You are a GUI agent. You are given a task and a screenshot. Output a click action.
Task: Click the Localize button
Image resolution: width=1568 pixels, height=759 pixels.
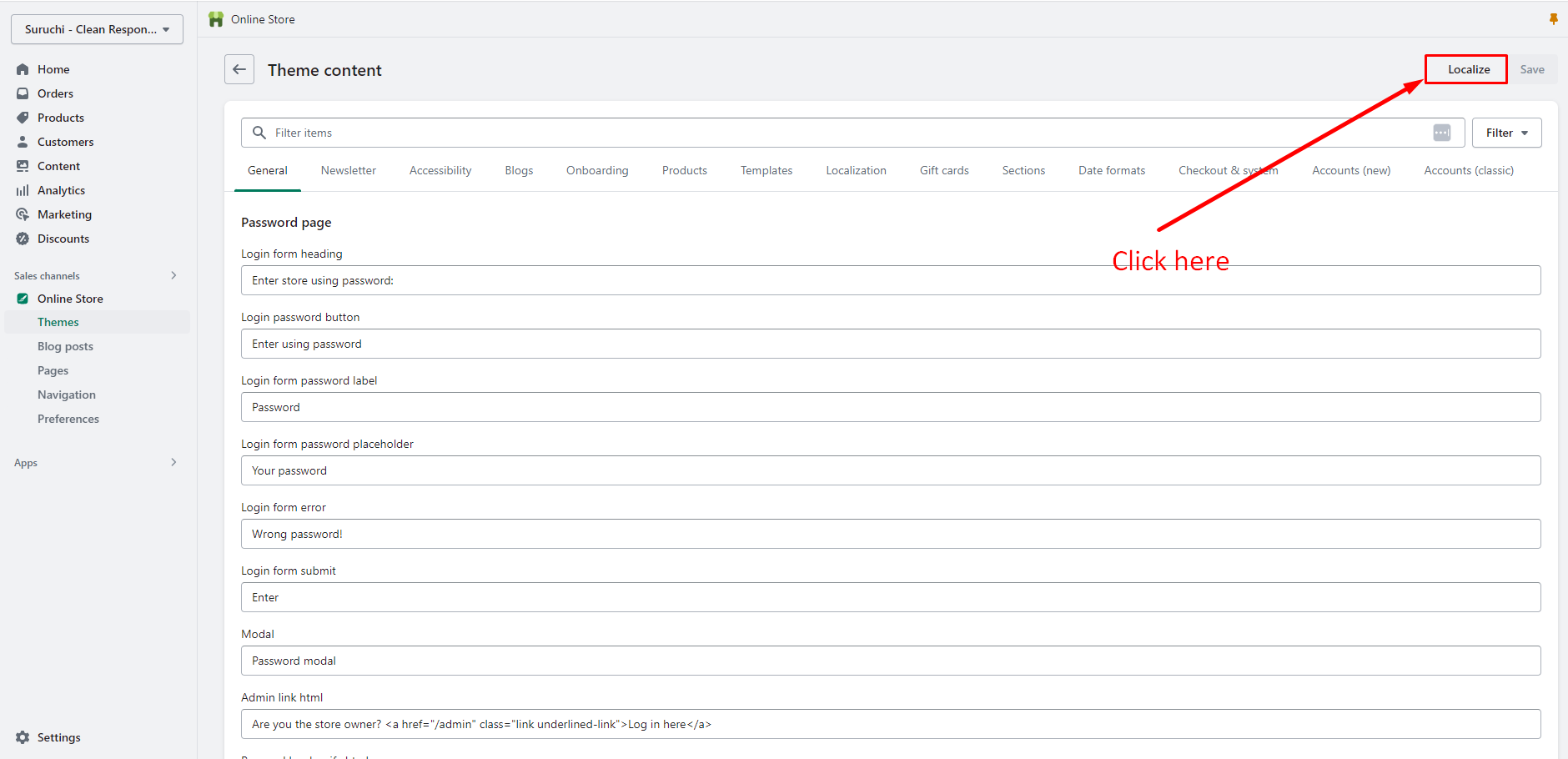(x=1468, y=69)
